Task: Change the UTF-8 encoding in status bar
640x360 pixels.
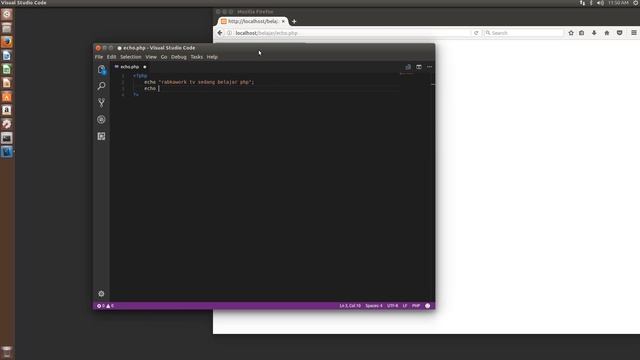Action: (x=392, y=306)
